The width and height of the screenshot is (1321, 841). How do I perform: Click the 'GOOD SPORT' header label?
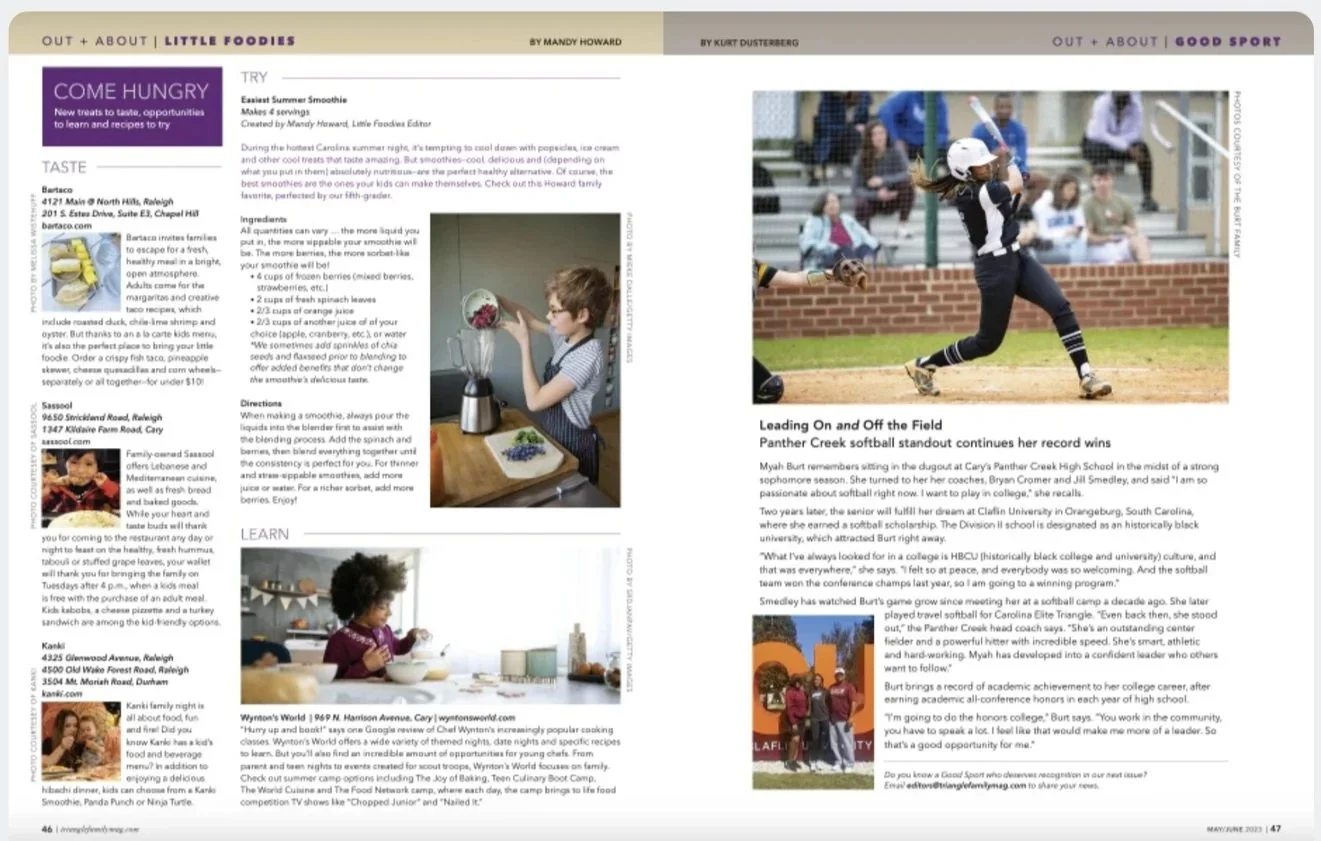[x=1228, y=41]
